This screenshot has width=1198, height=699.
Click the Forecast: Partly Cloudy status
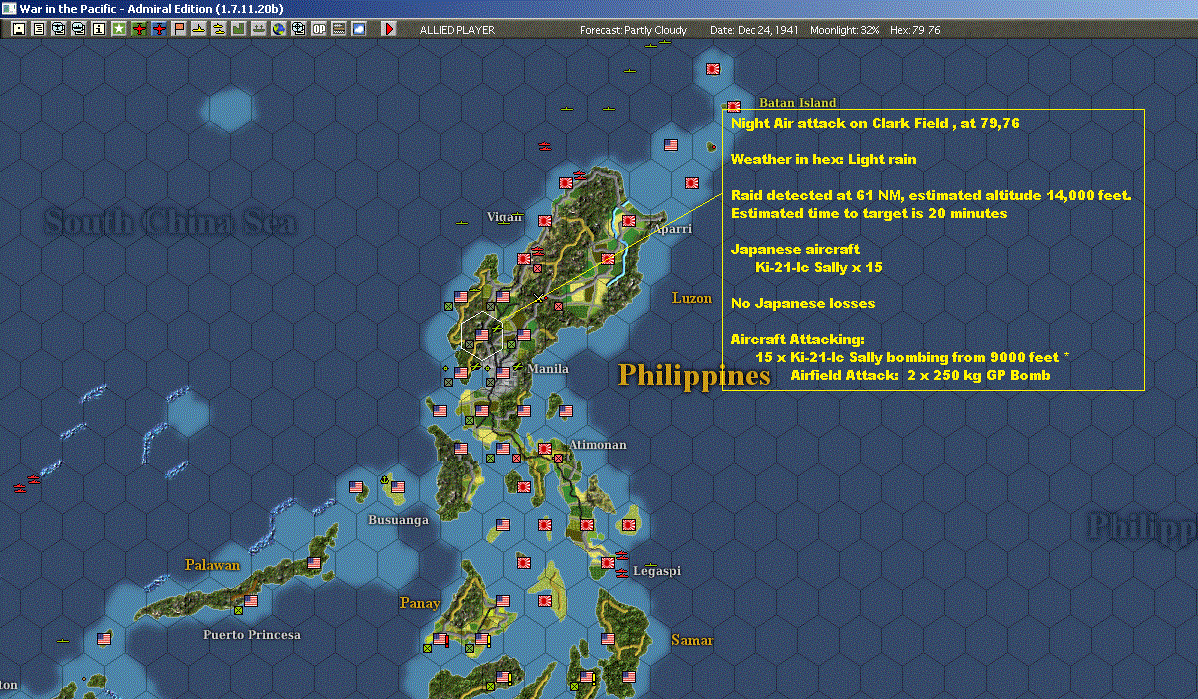(x=633, y=30)
